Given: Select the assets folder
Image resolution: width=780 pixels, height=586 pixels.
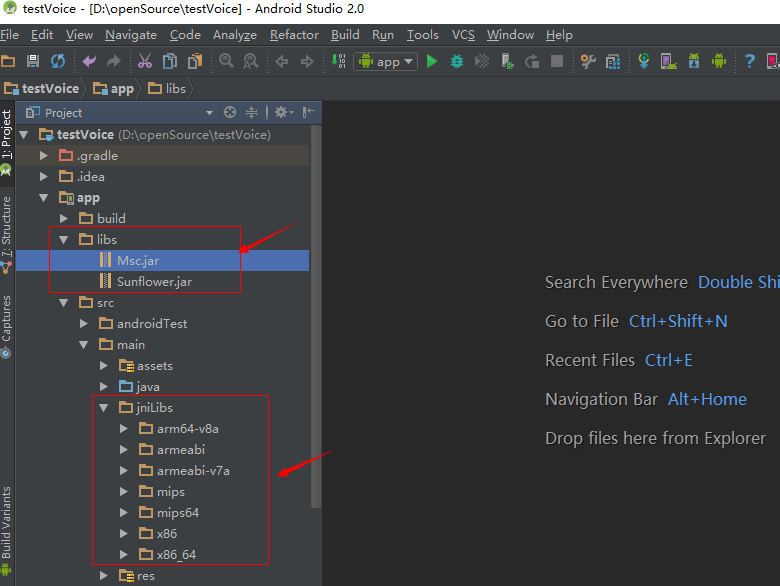Looking at the screenshot, I should point(162,366).
